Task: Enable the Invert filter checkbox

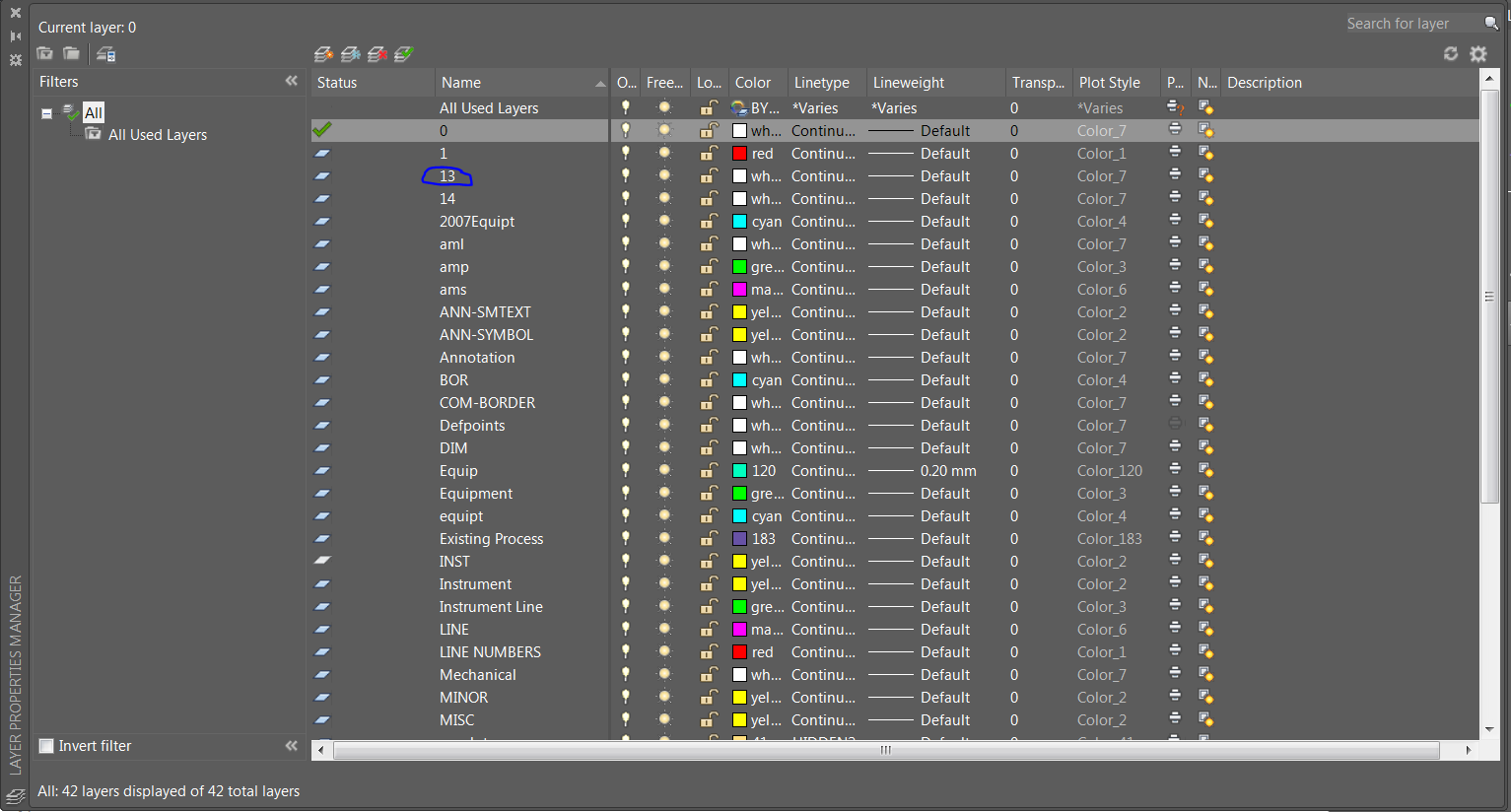Action: coord(45,746)
